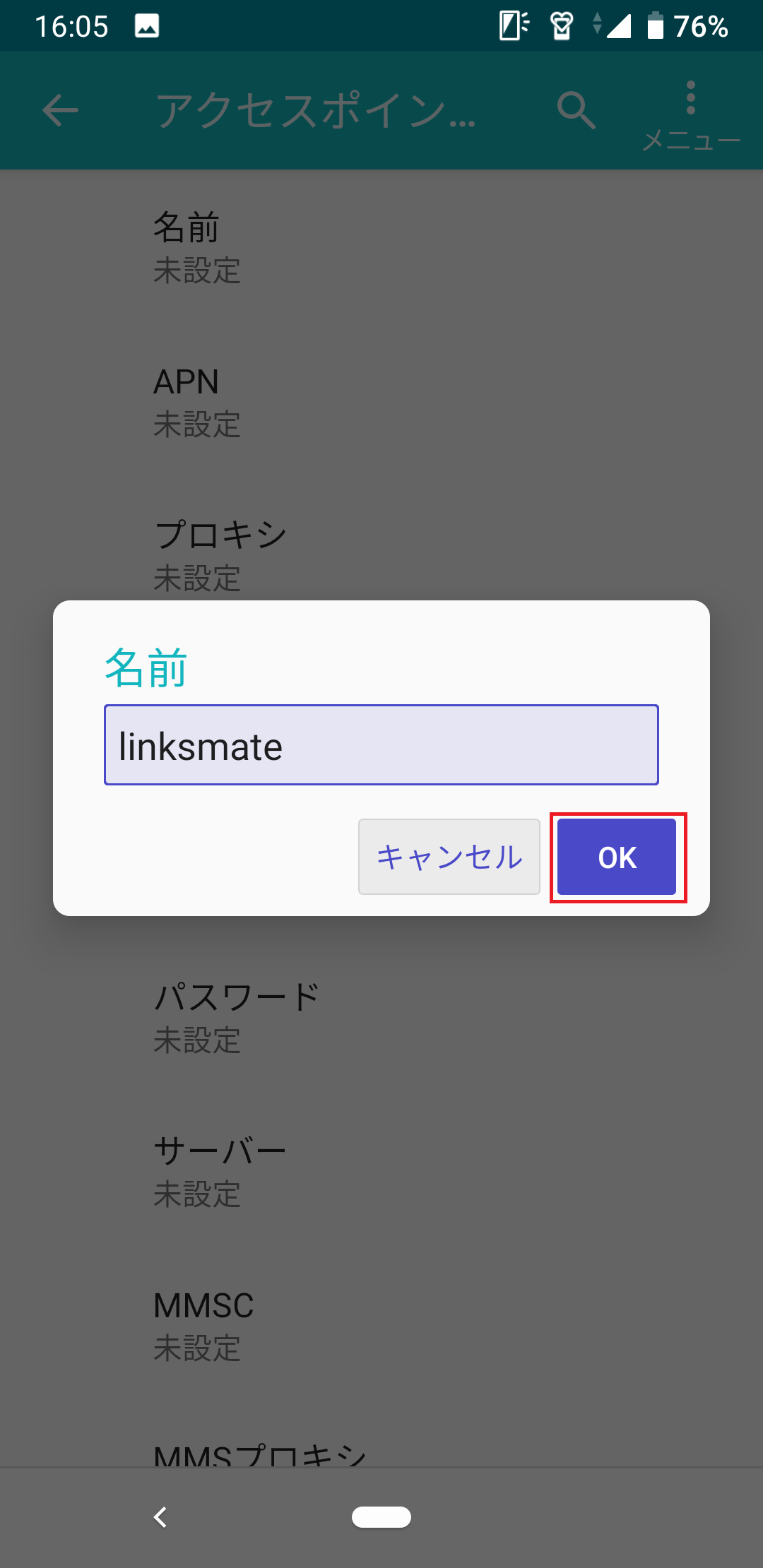Tap the picture notification icon in status bar

tap(147, 27)
